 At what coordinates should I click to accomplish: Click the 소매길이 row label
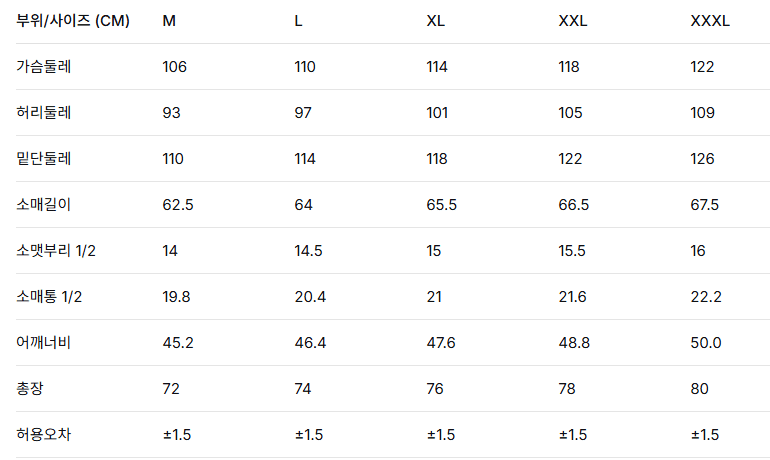coord(44,205)
